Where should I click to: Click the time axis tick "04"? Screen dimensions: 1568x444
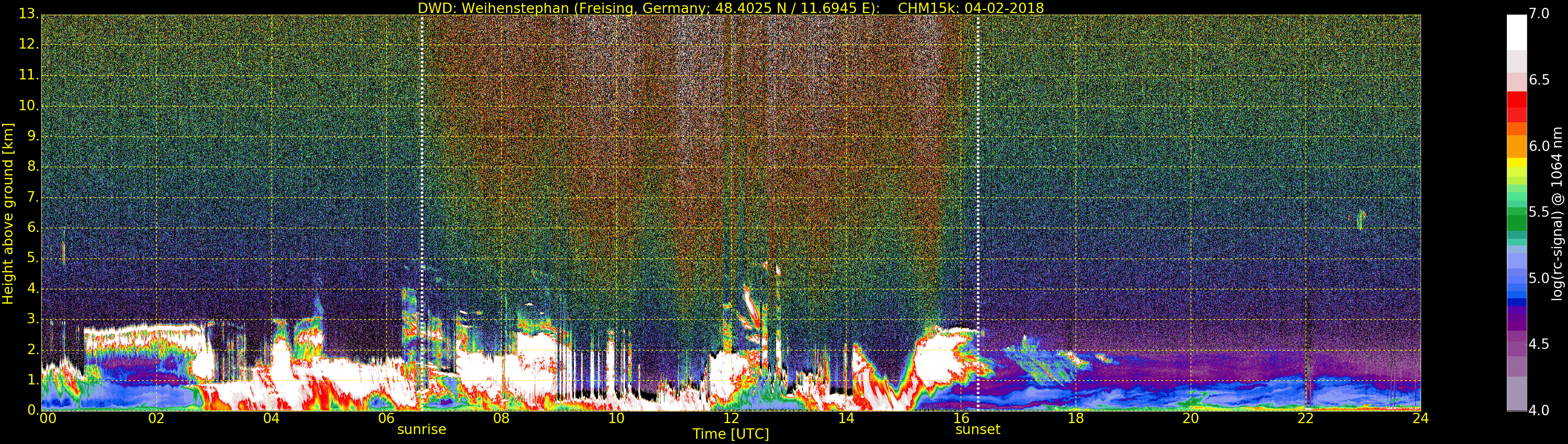pos(271,418)
